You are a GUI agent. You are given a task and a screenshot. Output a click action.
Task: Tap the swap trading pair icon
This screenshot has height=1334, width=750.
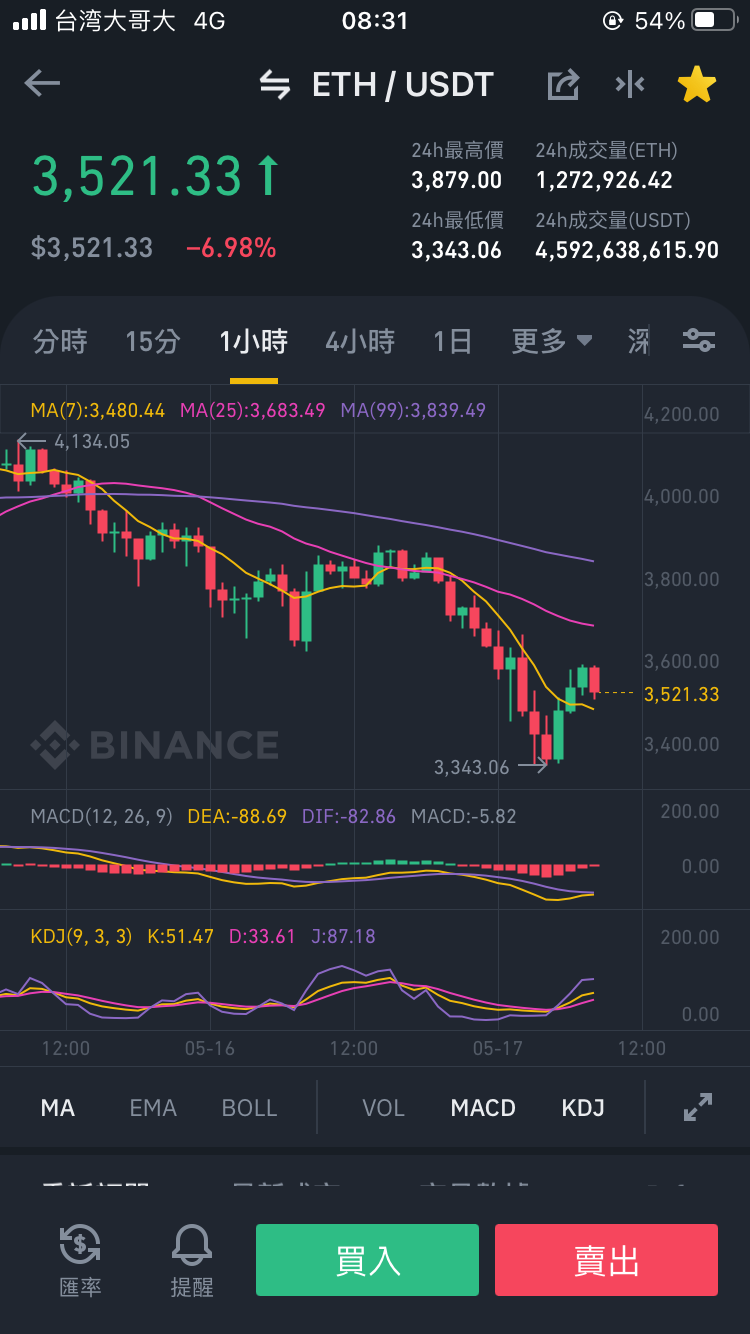point(275,85)
